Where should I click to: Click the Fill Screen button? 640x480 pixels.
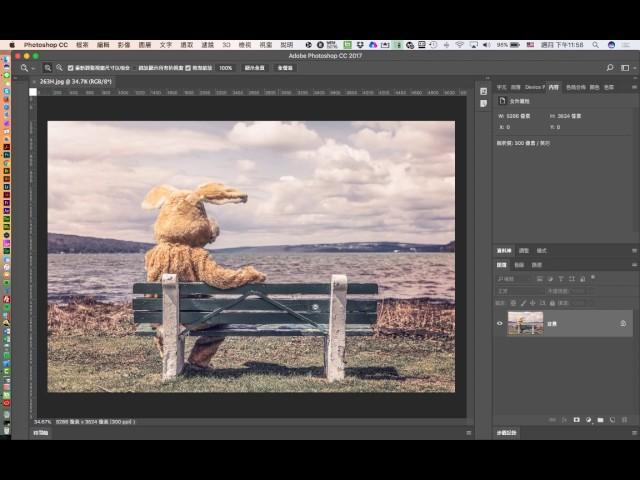click(x=285, y=68)
